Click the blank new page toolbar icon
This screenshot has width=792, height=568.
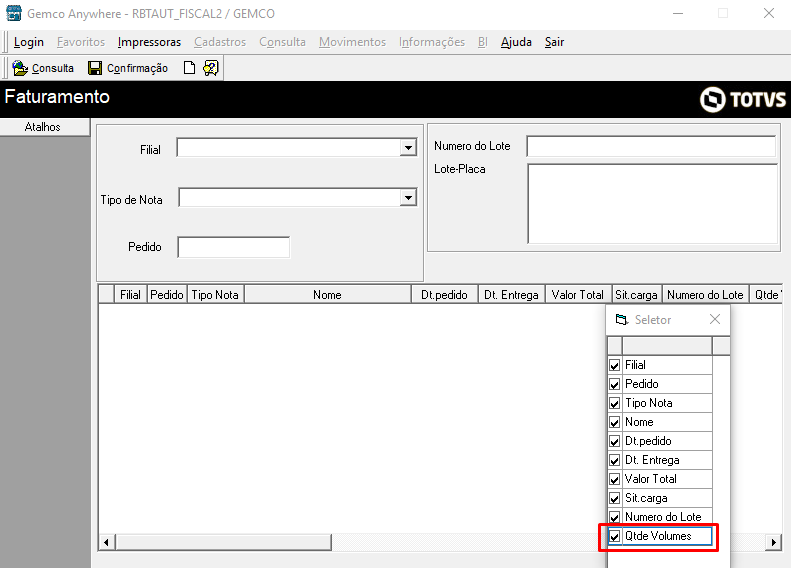point(189,68)
